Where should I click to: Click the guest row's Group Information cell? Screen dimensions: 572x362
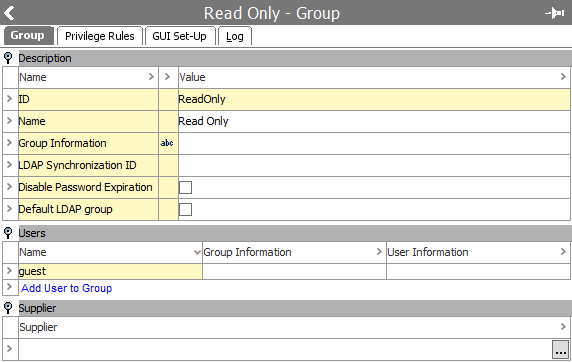point(294,272)
